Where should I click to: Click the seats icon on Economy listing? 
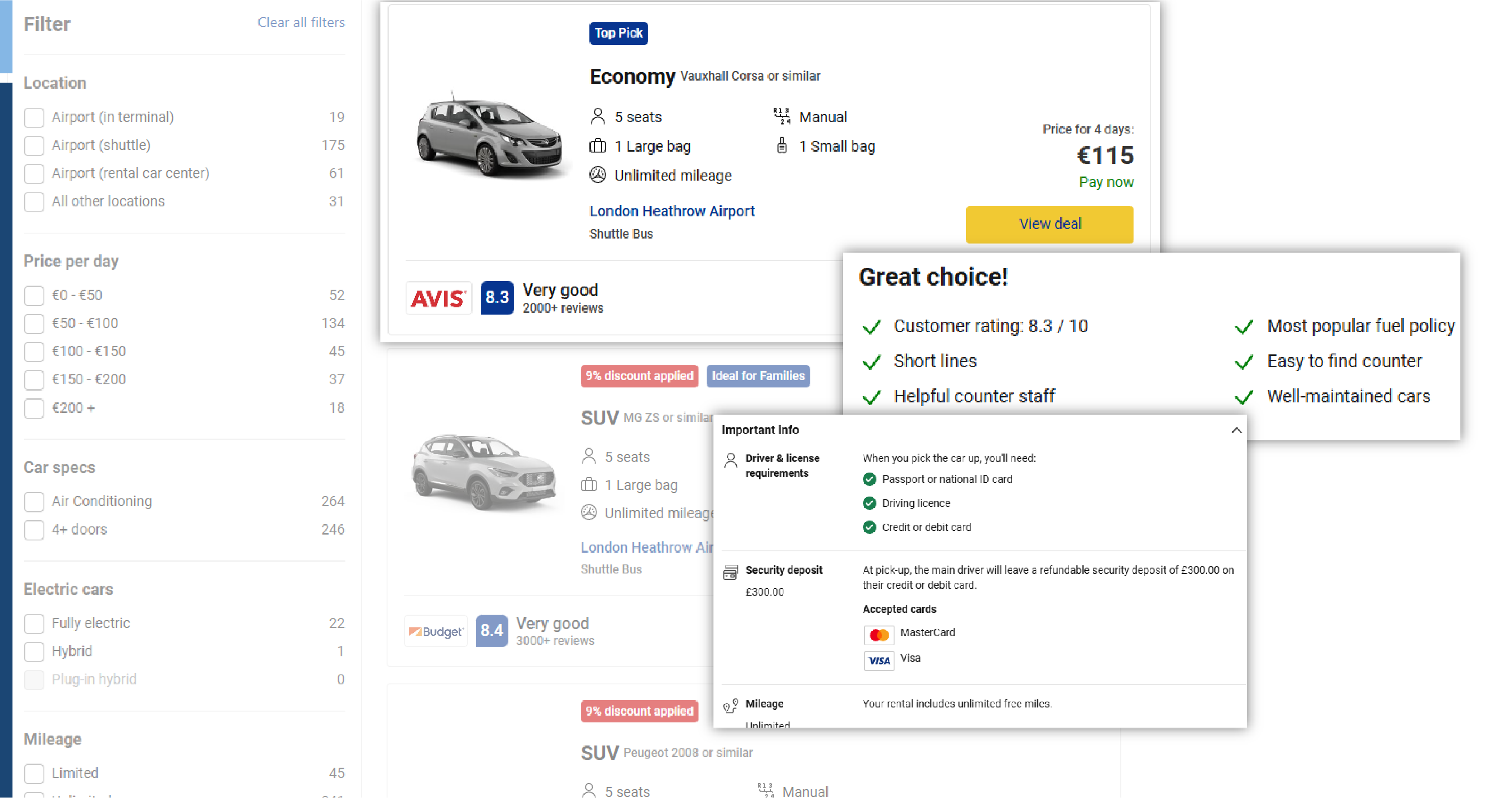[596, 117]
